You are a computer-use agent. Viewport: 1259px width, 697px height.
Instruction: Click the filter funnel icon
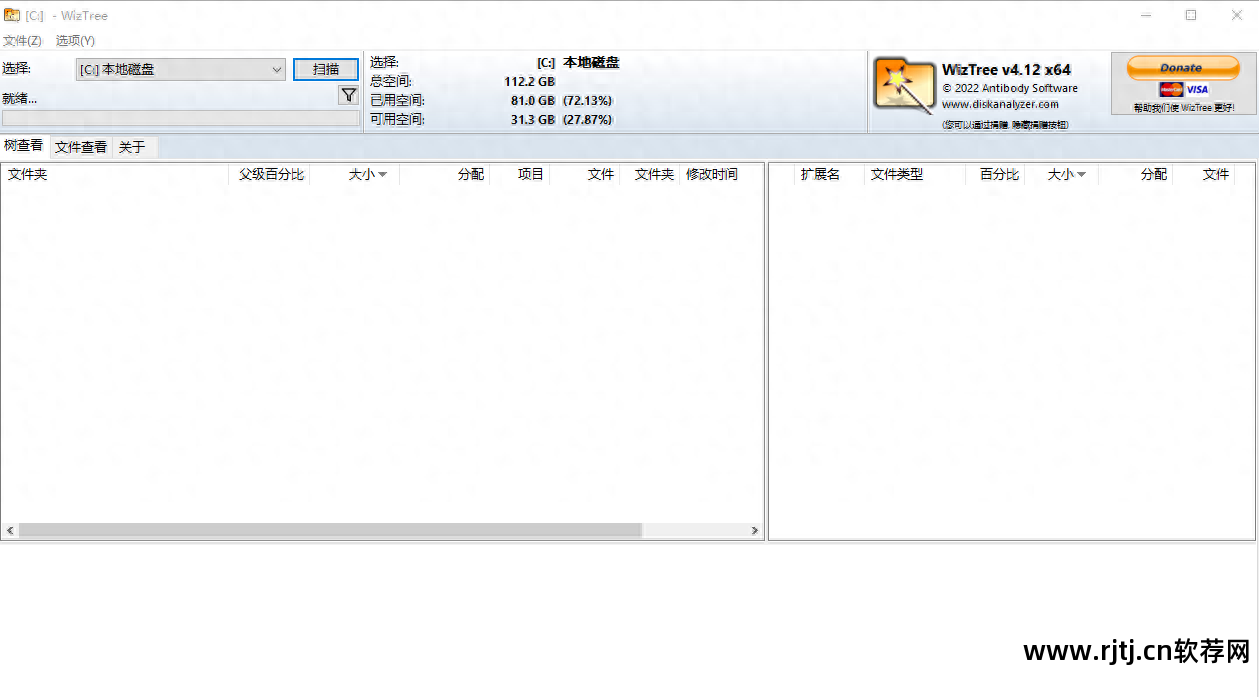coord(348,95)
